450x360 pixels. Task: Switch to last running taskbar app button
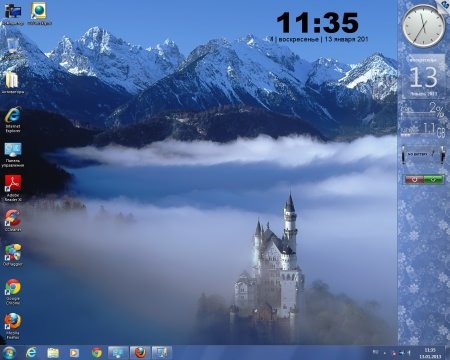[162, 352]
